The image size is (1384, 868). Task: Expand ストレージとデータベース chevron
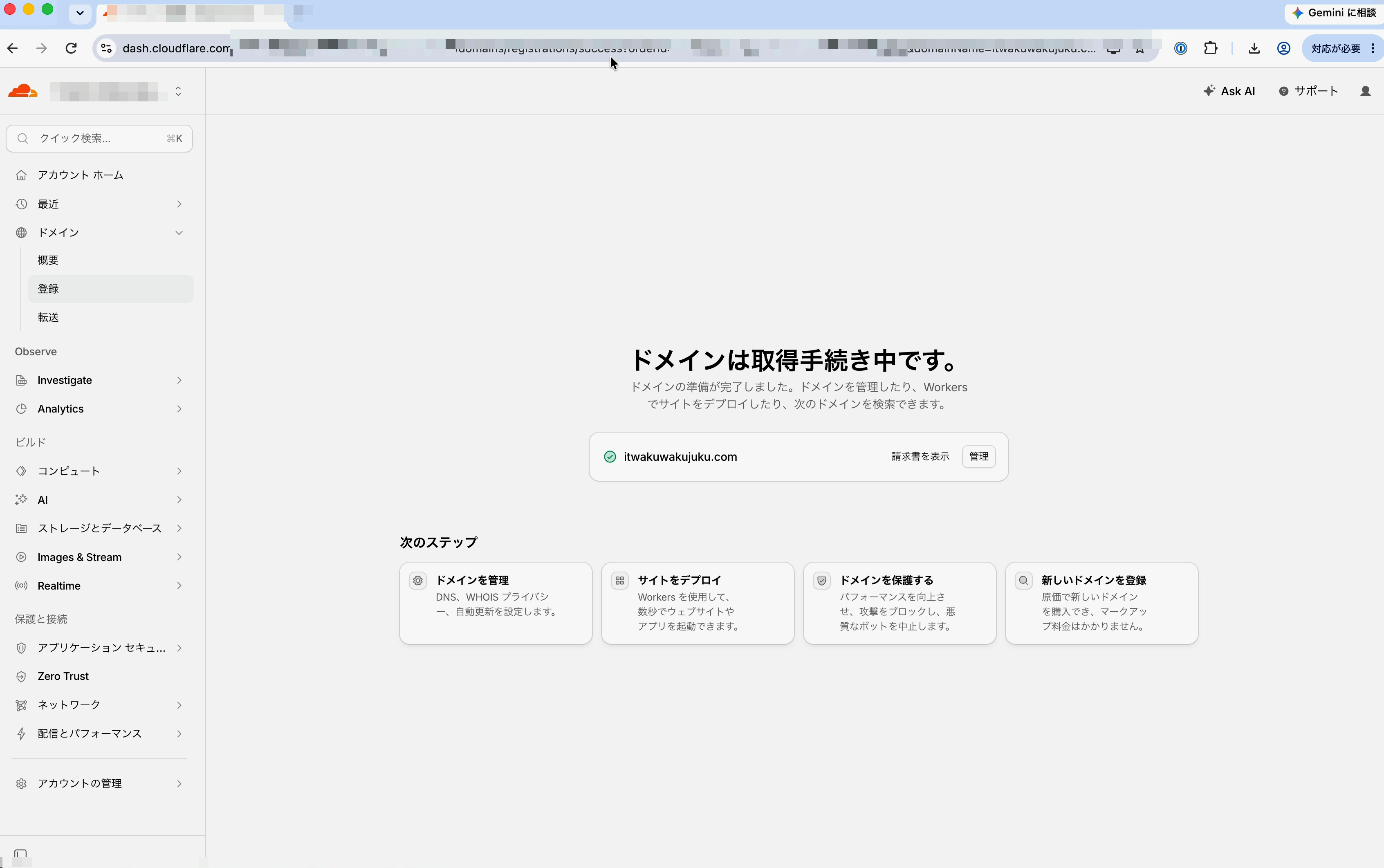click(179, 528)
